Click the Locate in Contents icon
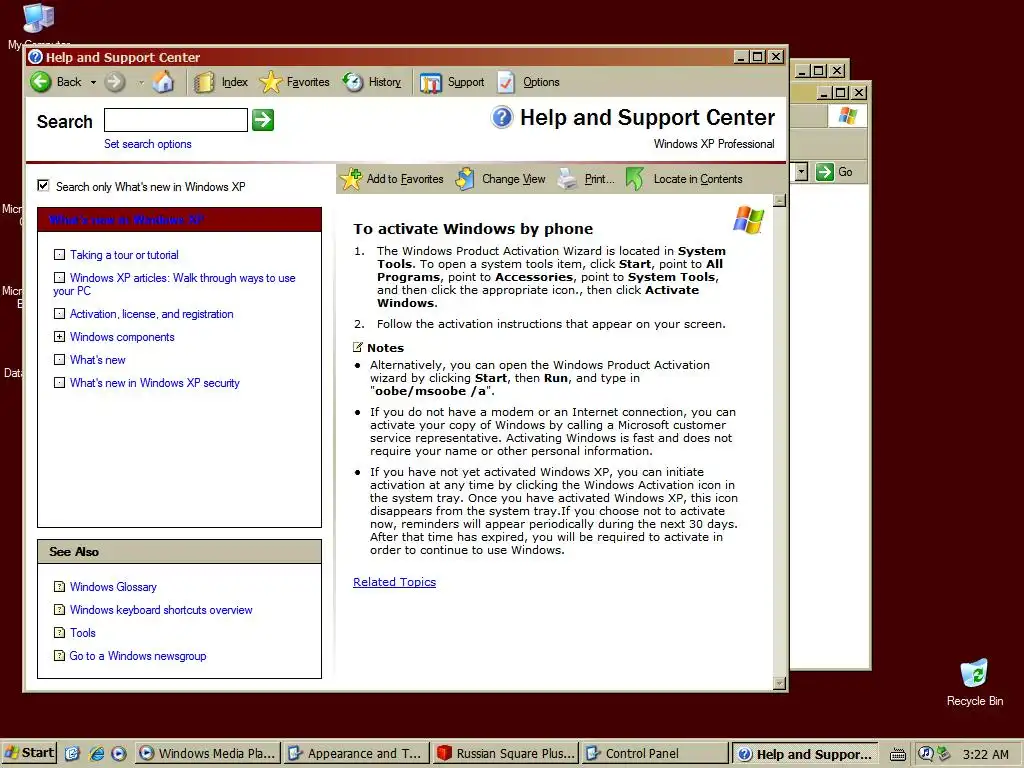The width and height of the screenshot is (1024, 768). (x=635, y=178)
